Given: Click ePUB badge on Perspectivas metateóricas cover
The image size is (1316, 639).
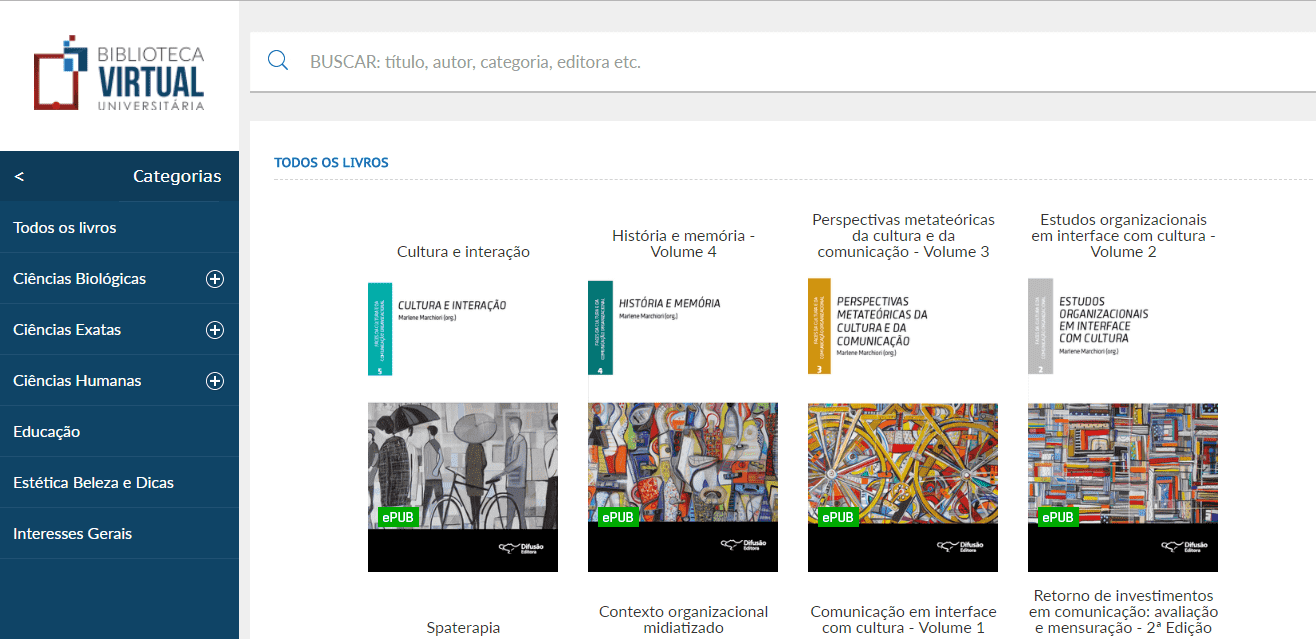Looking at the screenshot, I should (837, 517).
